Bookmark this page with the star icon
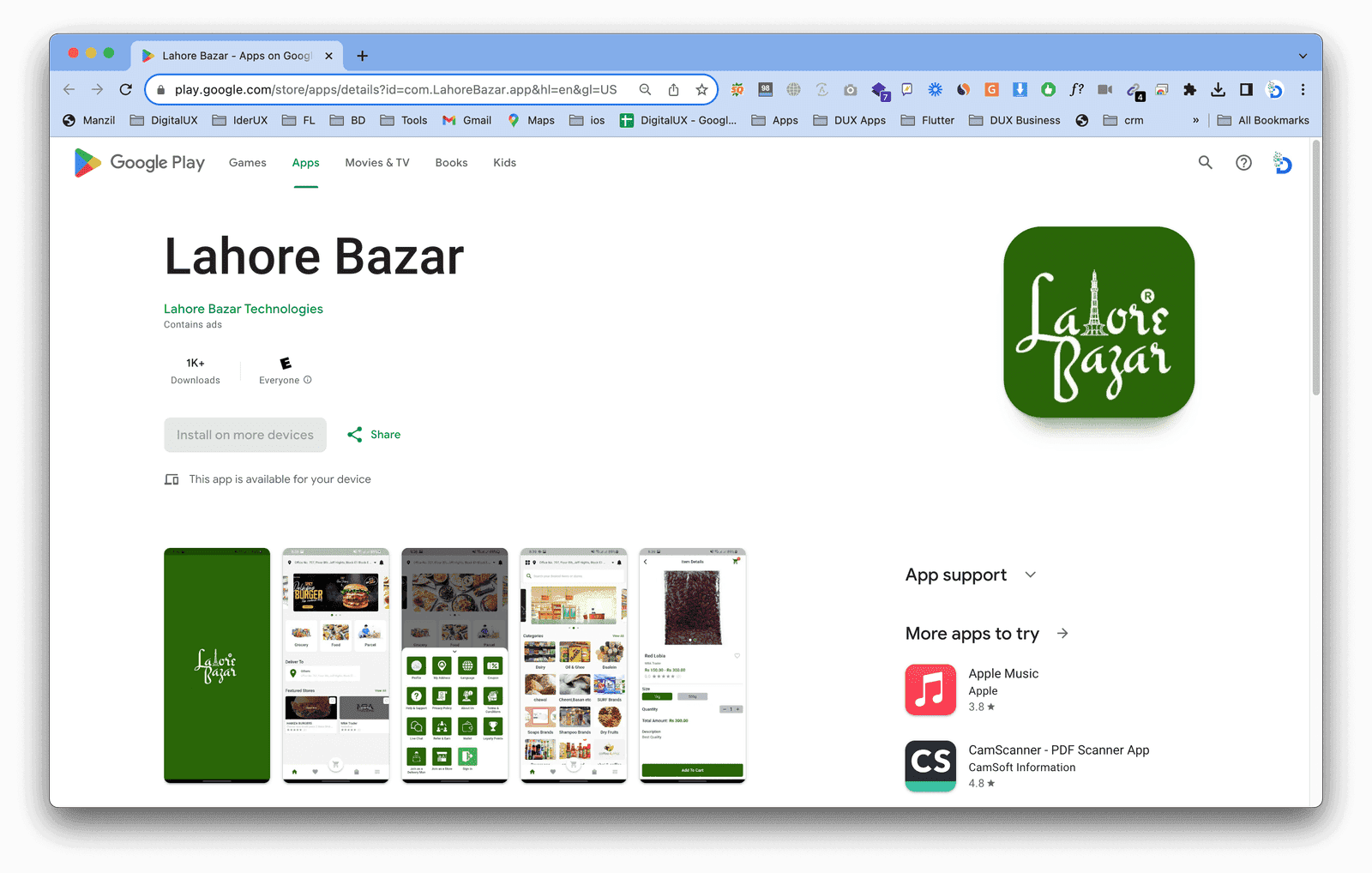Screen dimensions: 1372x873 point(701,89)
